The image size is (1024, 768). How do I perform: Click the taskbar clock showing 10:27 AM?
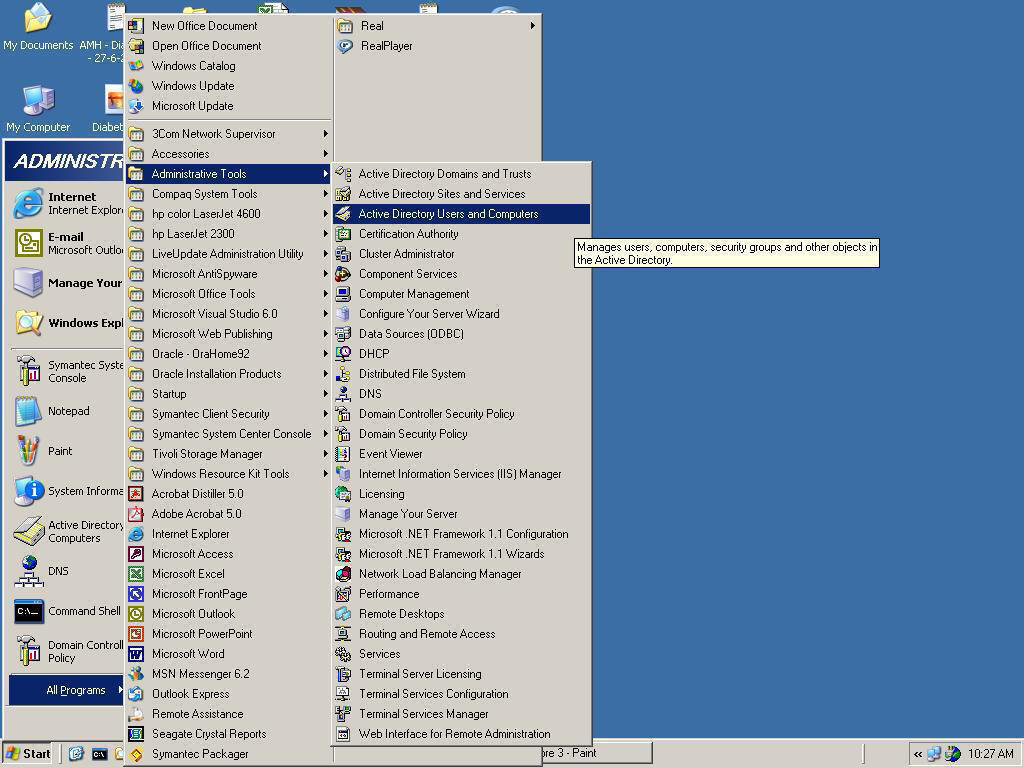[990, 754]
